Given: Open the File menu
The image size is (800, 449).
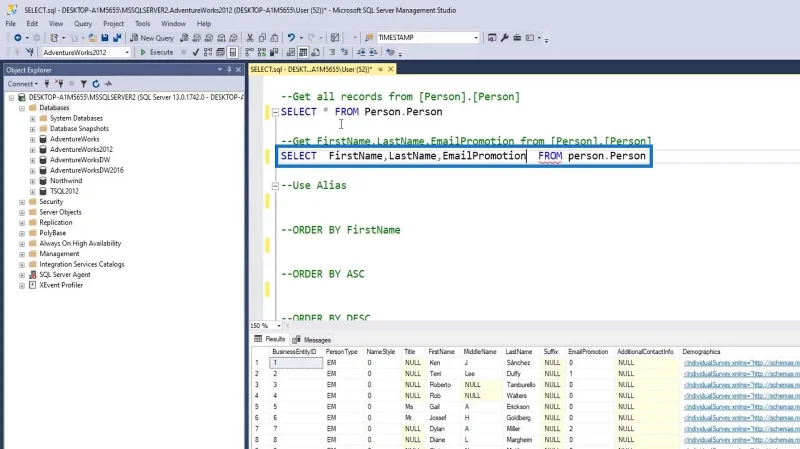Looking at the screenshot, I should 11,23.
